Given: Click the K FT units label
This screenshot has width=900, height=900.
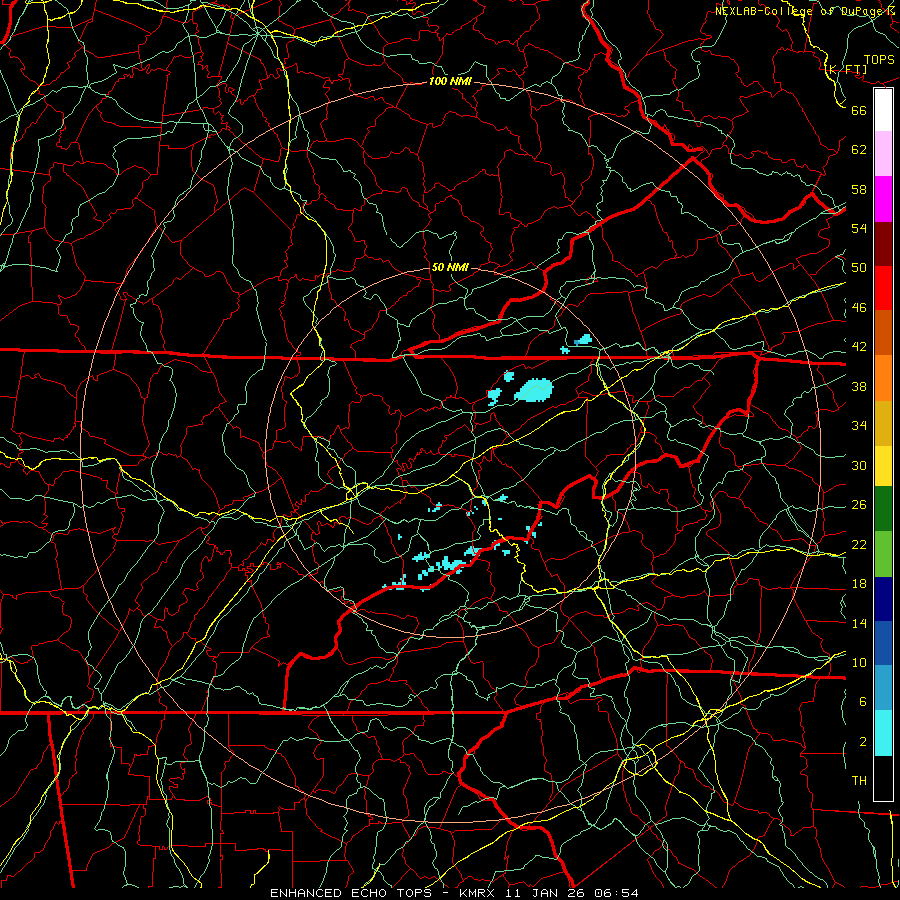Looking at the screenshot, I should tap(845, 70).
